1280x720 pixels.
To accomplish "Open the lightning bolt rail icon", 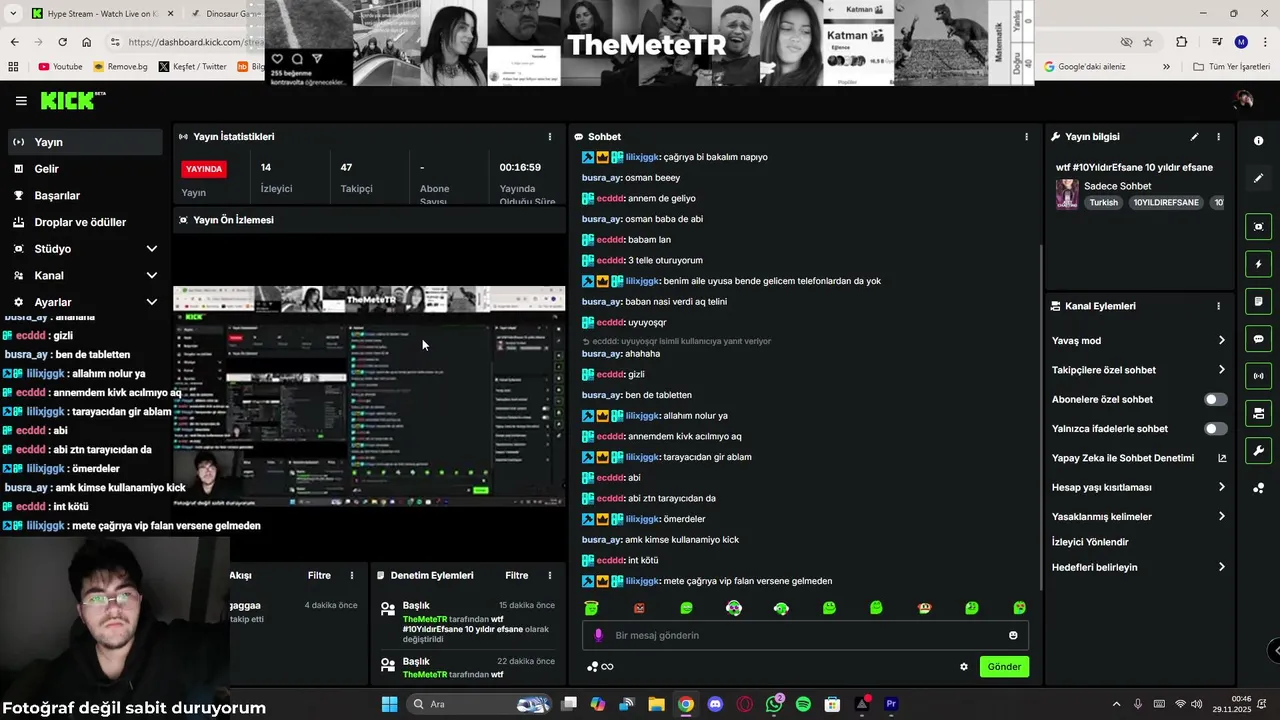I will coord(1258,264).
